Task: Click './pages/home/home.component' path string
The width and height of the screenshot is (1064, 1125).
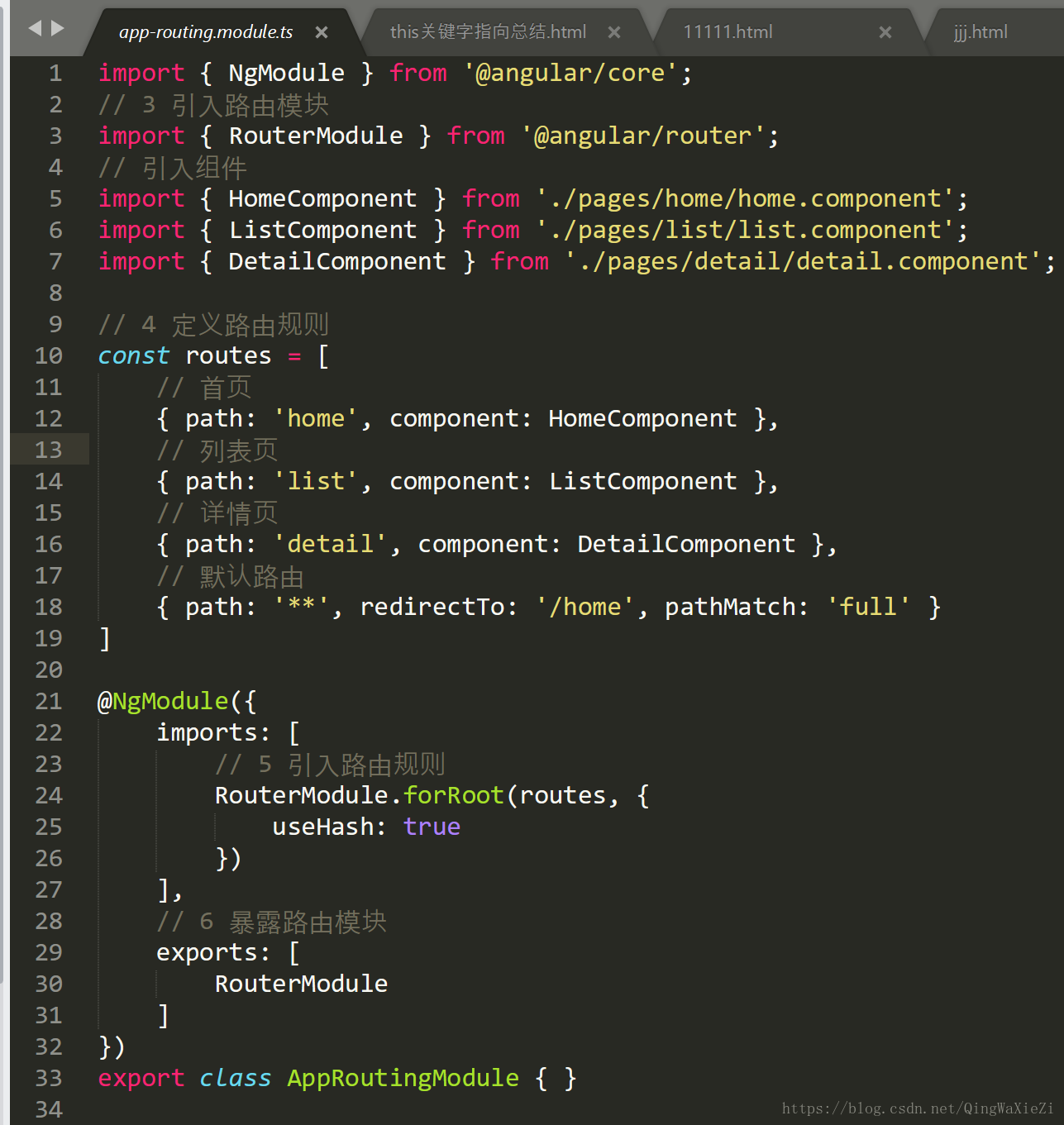Action: tap(745, 198)
